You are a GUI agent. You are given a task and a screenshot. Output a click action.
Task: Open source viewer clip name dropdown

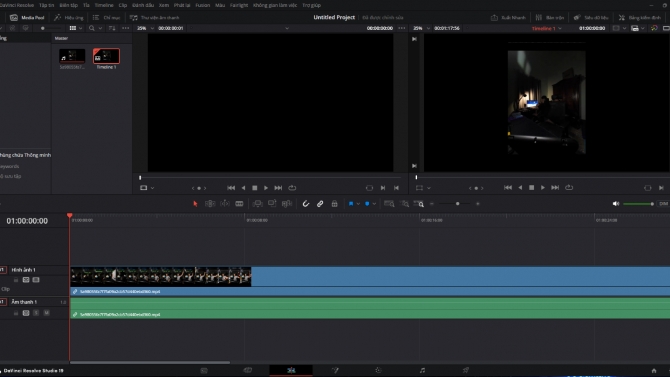pos(287,28)
